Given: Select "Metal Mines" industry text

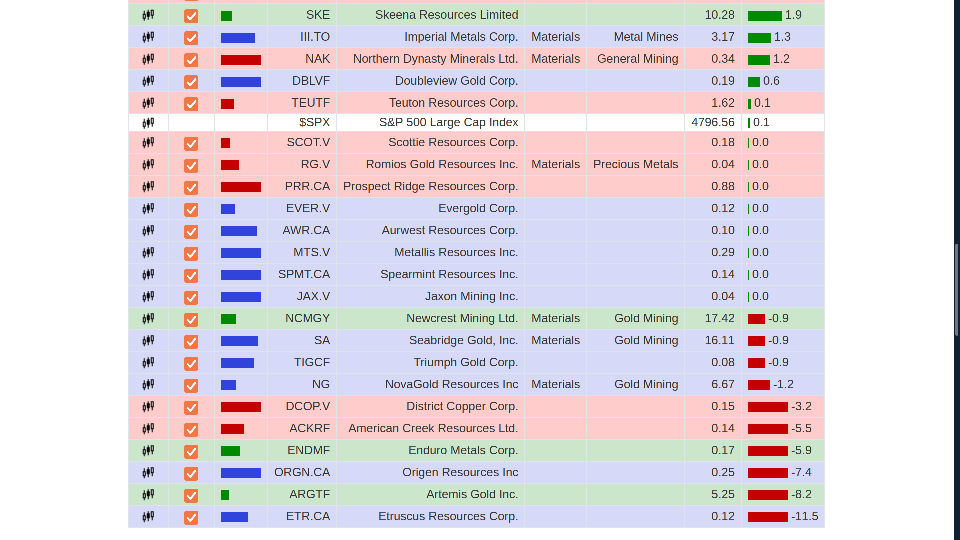Looking at the screenshot, I should (x=646, y=37).
